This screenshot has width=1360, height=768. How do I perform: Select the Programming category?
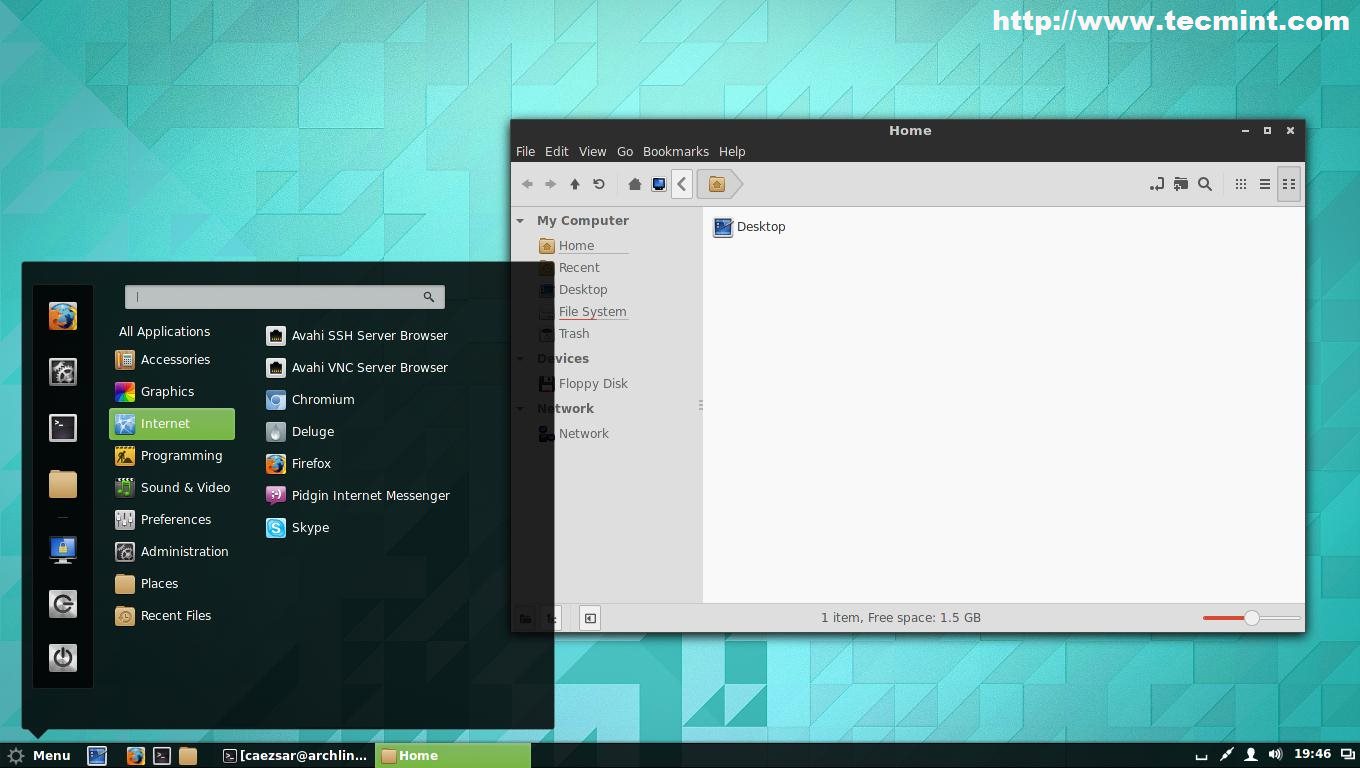coord(181,455)
